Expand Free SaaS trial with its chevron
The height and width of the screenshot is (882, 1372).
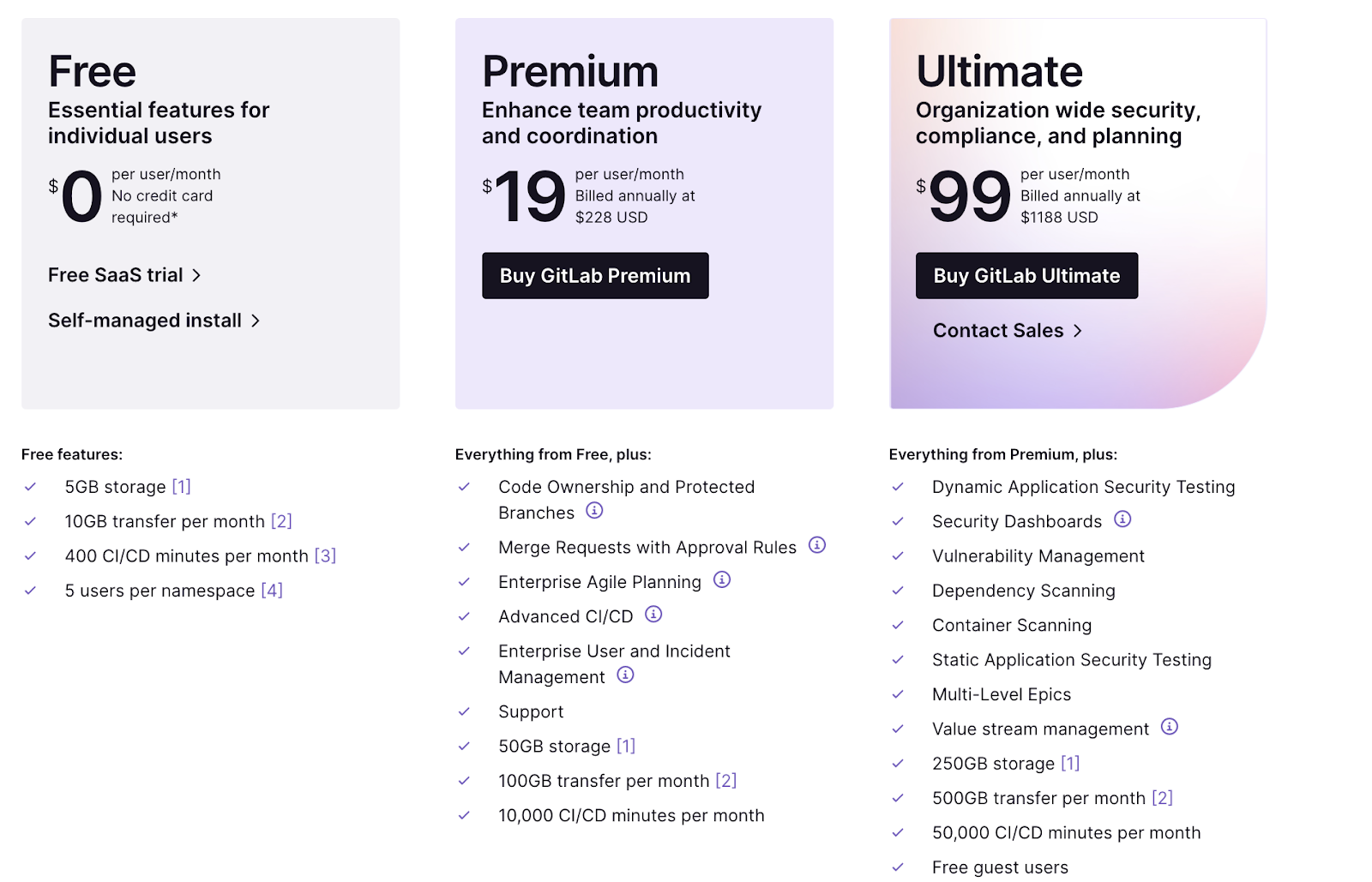[x=197, y=275]
